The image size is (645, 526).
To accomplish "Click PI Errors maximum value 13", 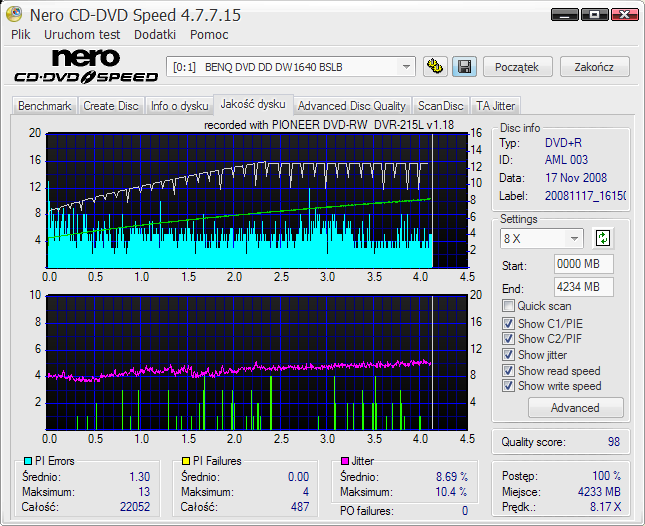I will (144, 492).
